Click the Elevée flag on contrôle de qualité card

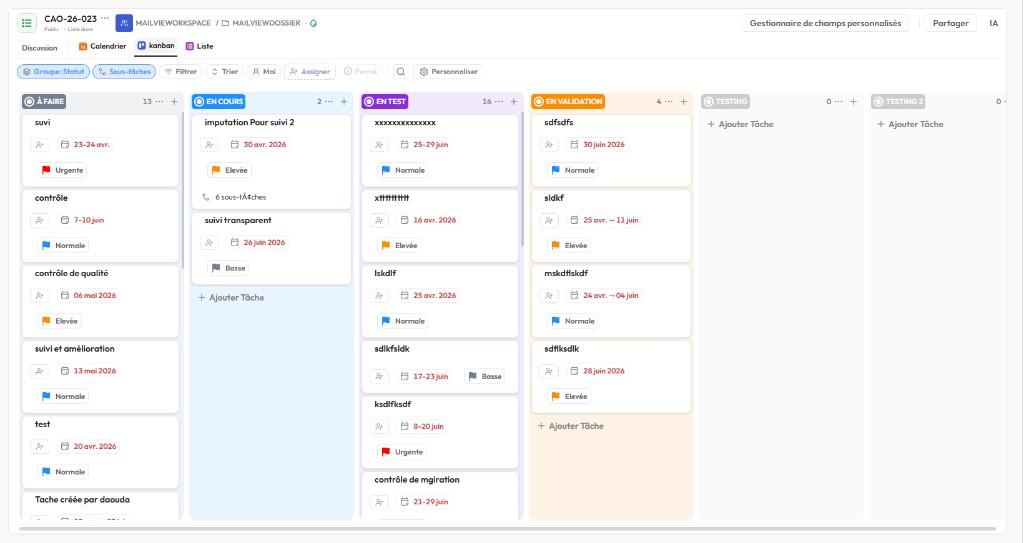pos(59,321)
